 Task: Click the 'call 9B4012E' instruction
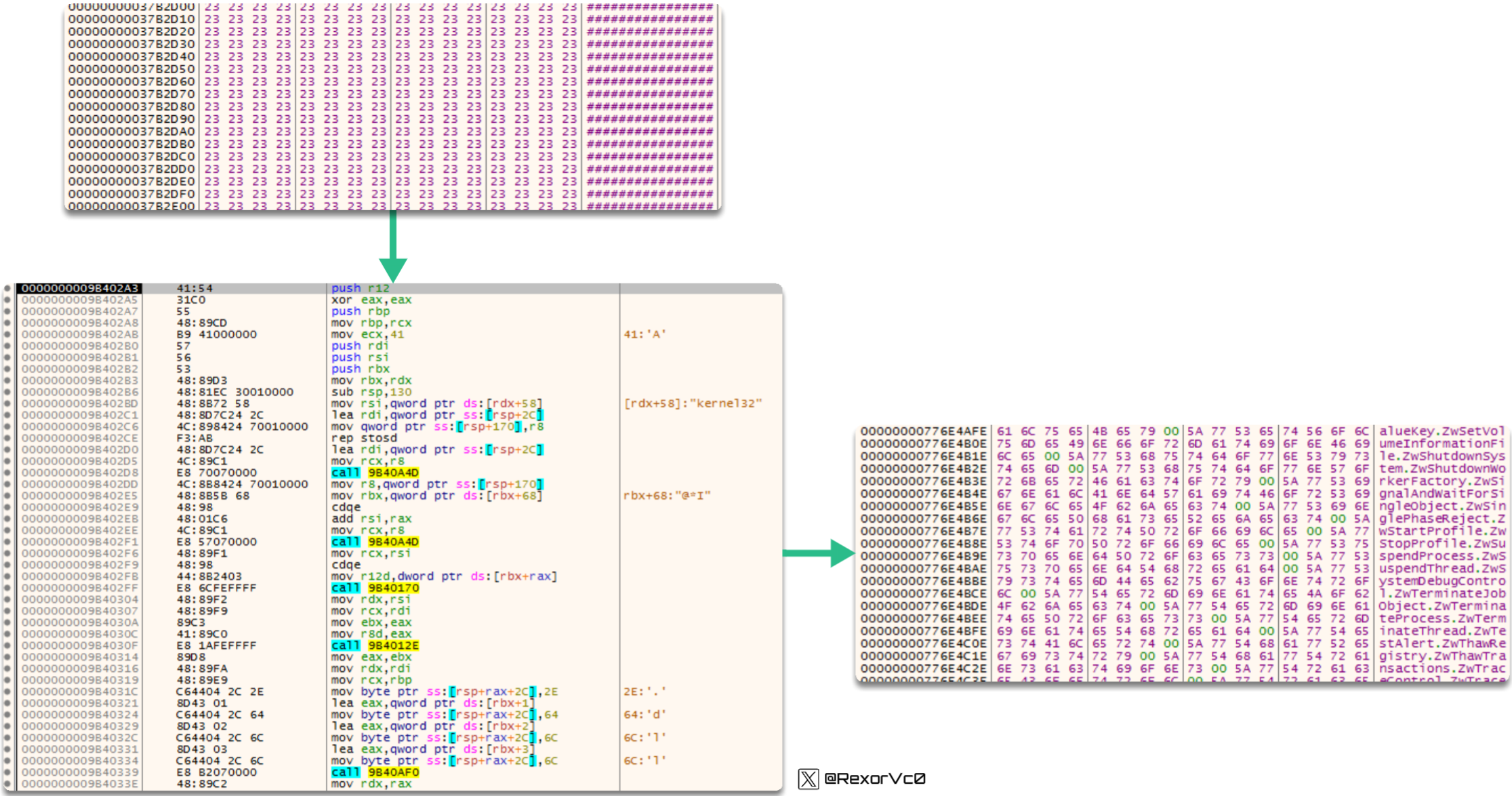tap(375, 646)
